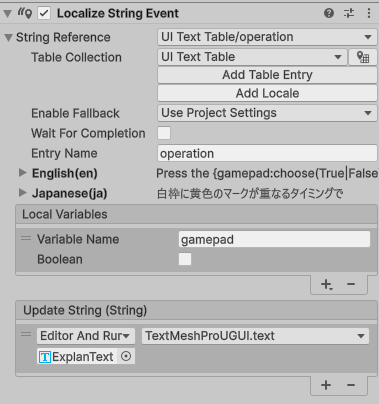Expand the Japanese(ja) locale entry
Image resolution: width=379 pixels, height=404 pixels.
pos(22,193)
